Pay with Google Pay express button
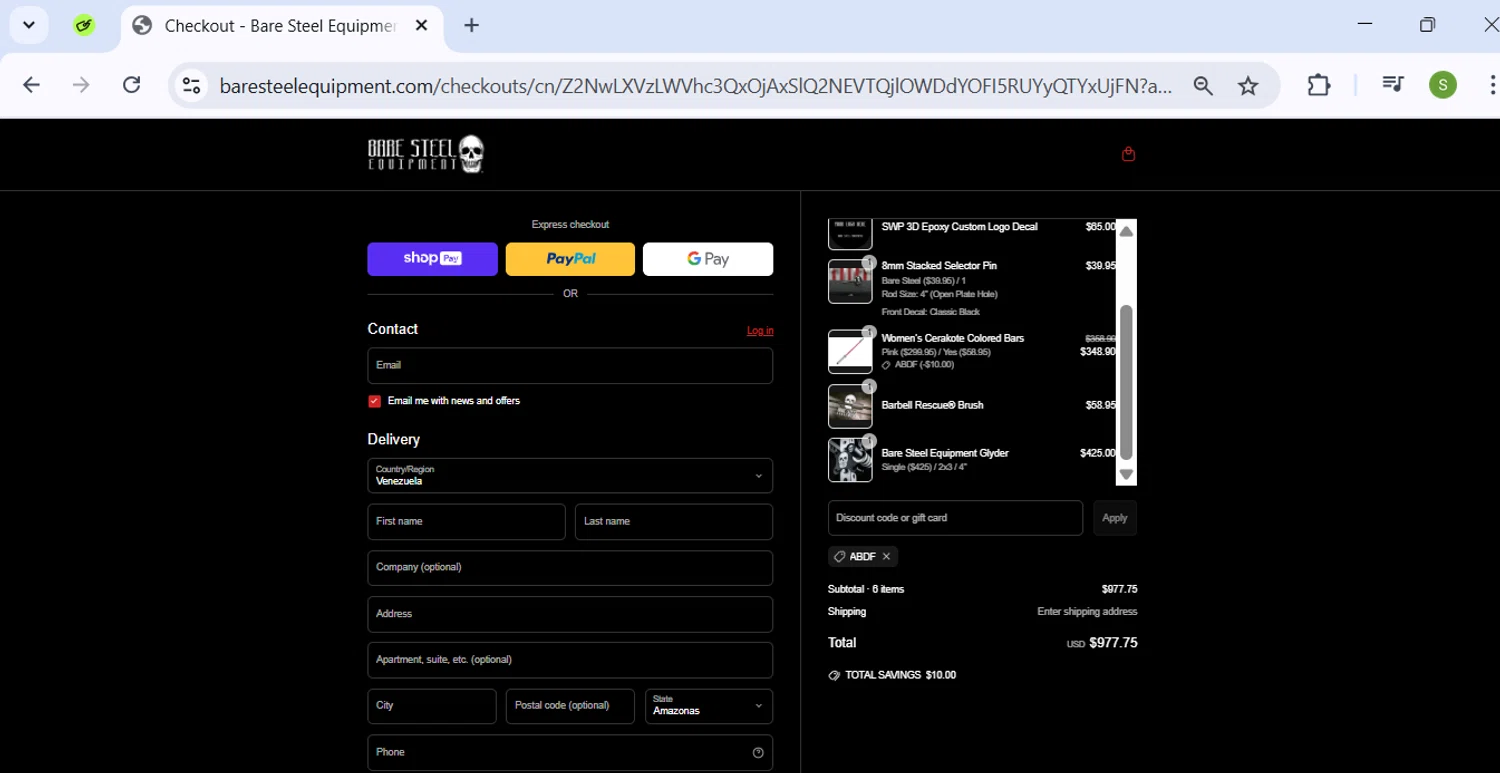Viewport: 1500px width, 773px height. 708,259
